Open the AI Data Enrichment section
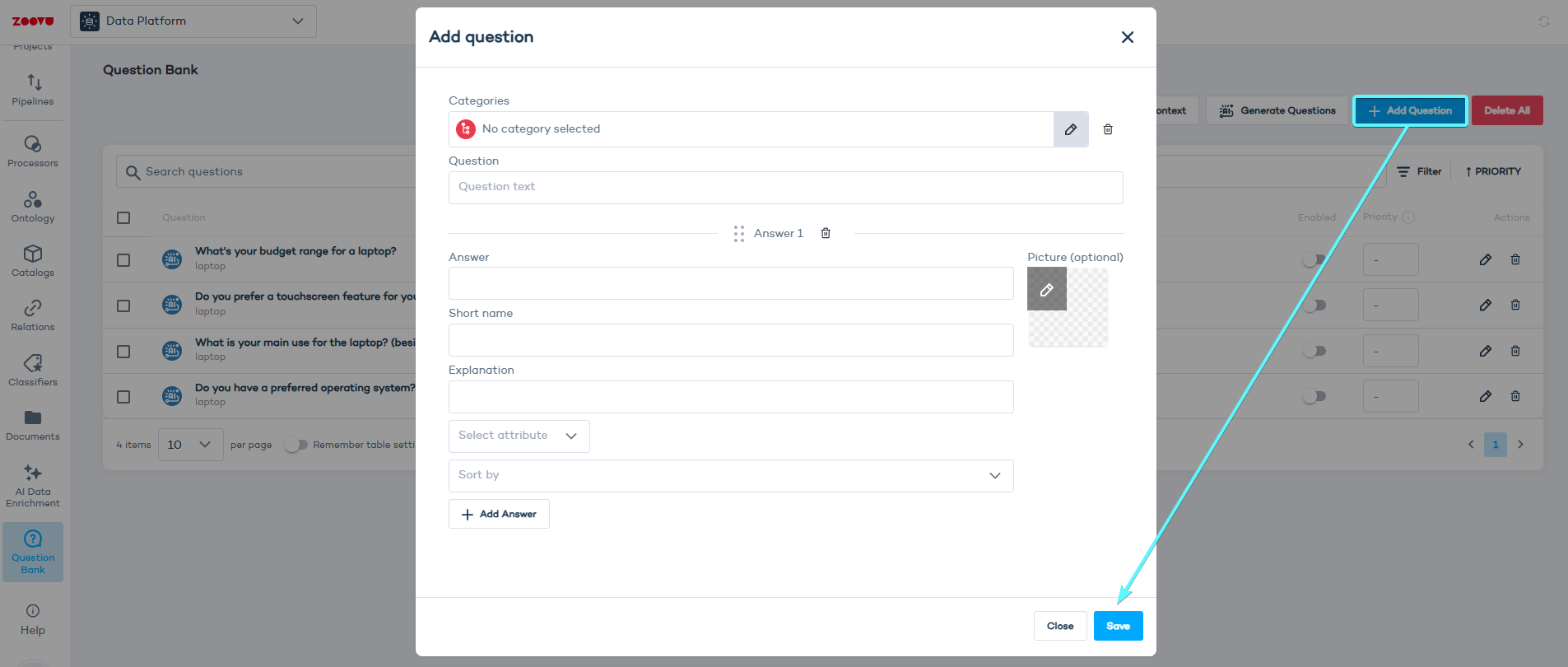1568x667 pixels. 33,486
